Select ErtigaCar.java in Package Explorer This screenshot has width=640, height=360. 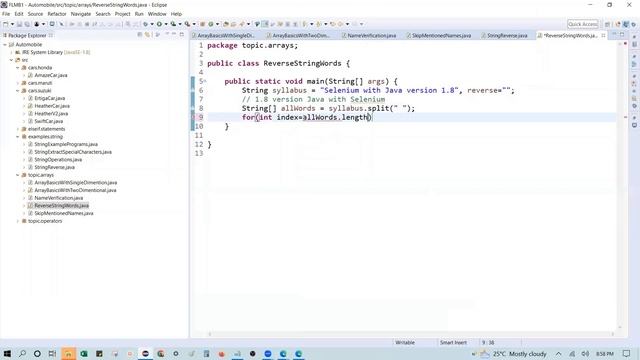pyautogui.click(x=49, y=98)
